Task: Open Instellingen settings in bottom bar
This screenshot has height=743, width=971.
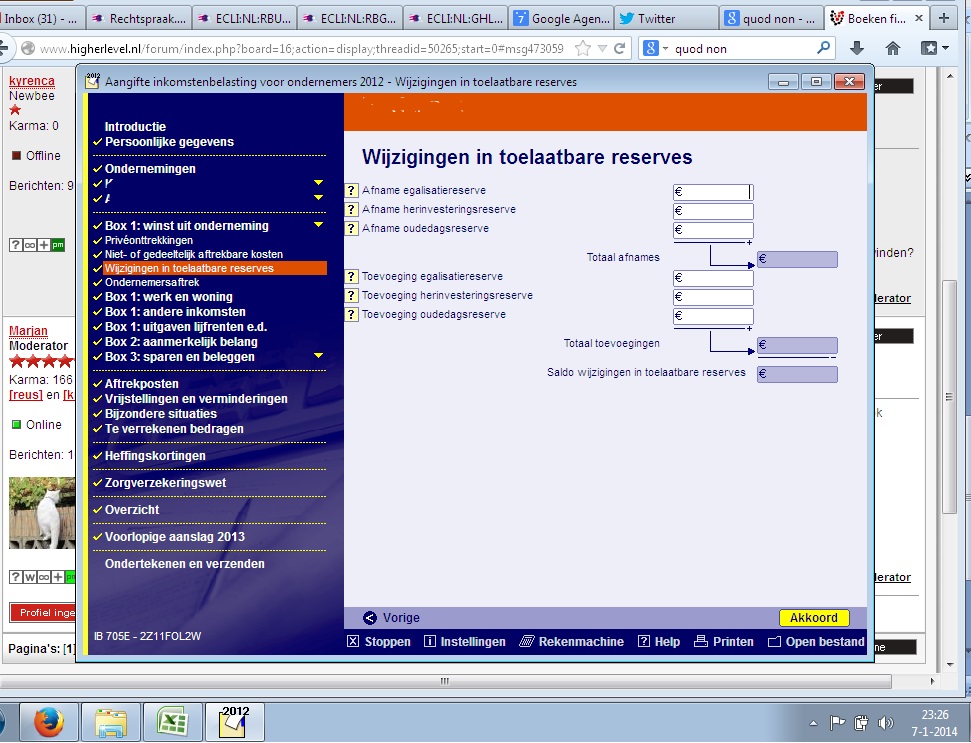Action: tap(430, 642)
